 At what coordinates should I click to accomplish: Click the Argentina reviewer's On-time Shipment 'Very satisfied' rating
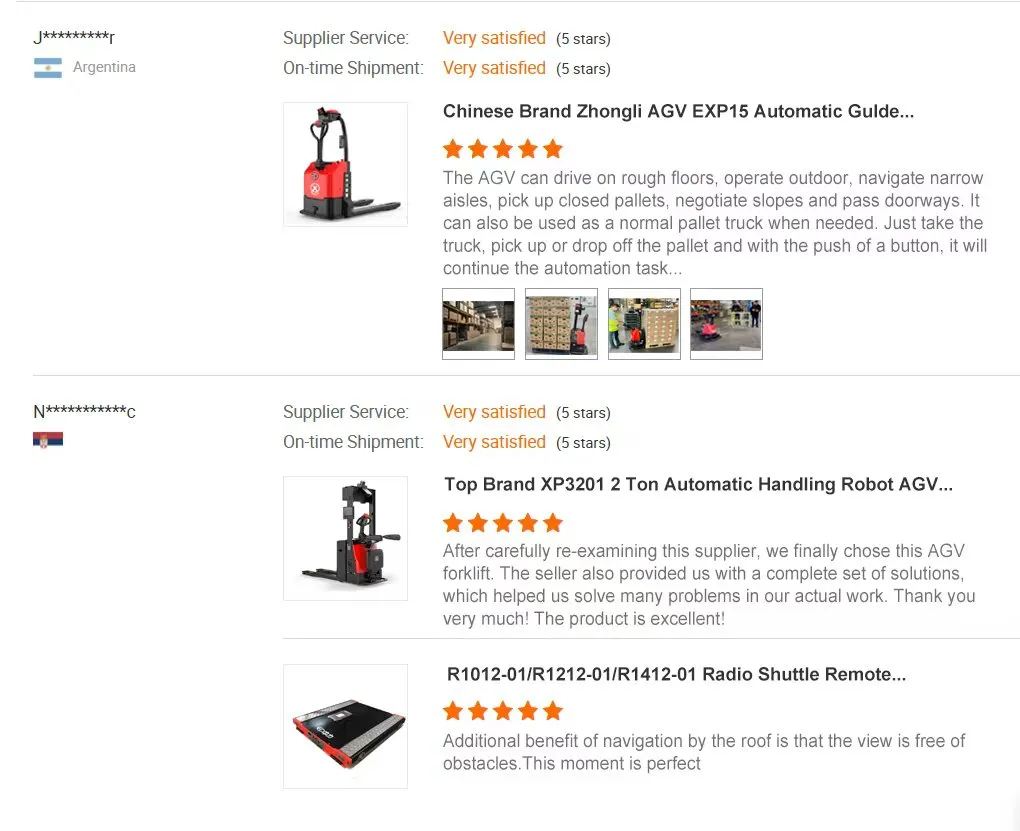494,68
